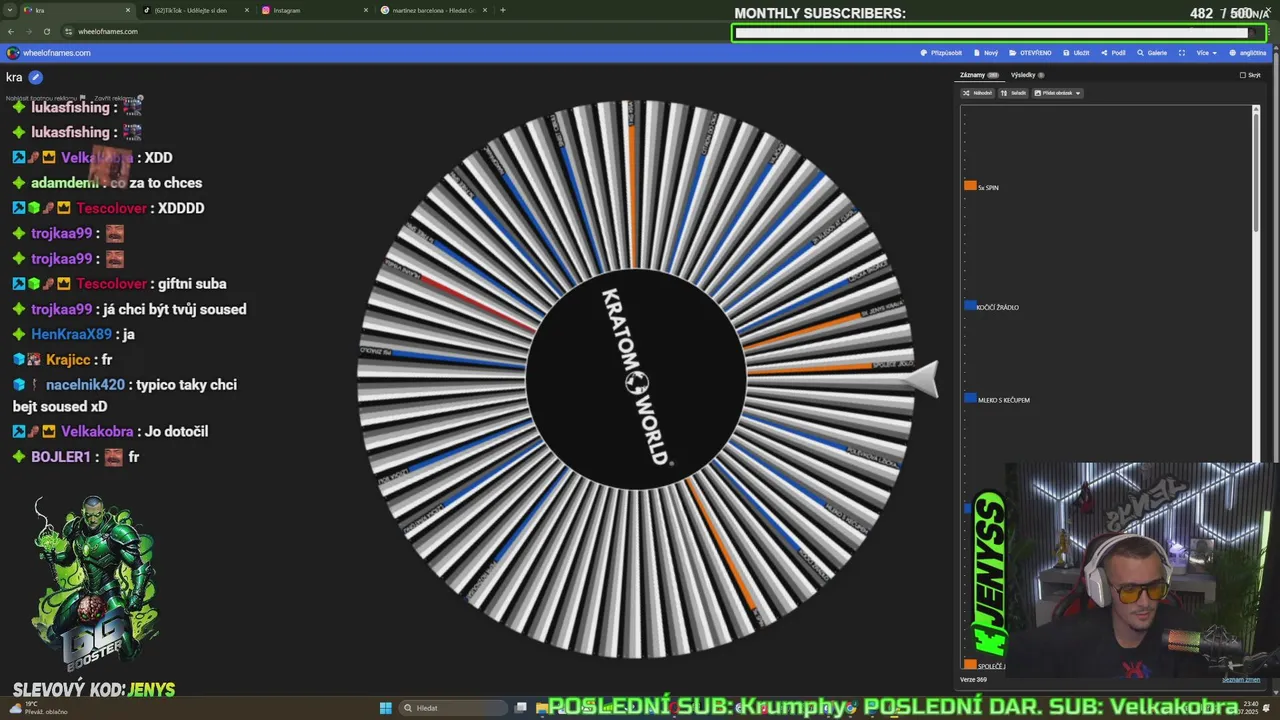Screen dimensions: 1280x720
Task: Toggle fullscreen mode icon
Action: (1182, 53)
